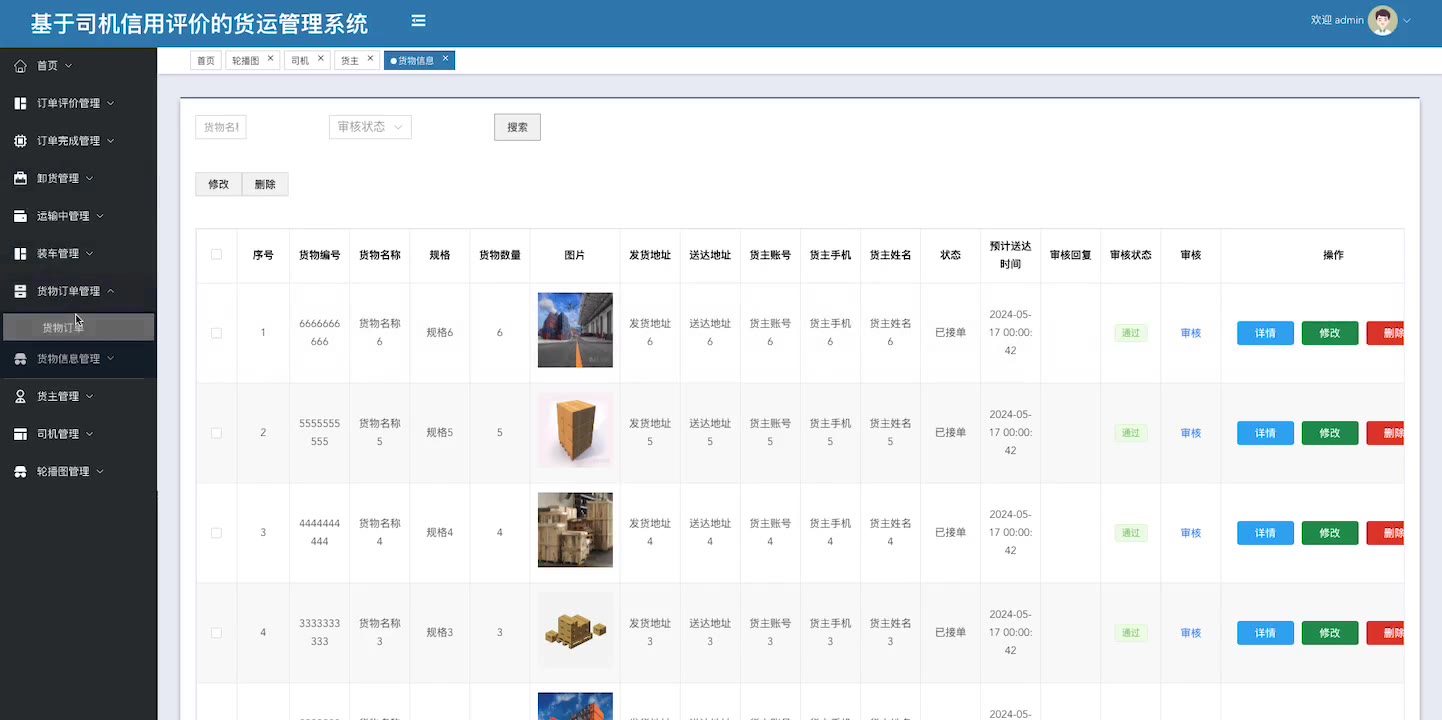The width and height of the screenshot is (1442, 720).
Task: Switch to the 司机 tab
Action: click(300, 61)
